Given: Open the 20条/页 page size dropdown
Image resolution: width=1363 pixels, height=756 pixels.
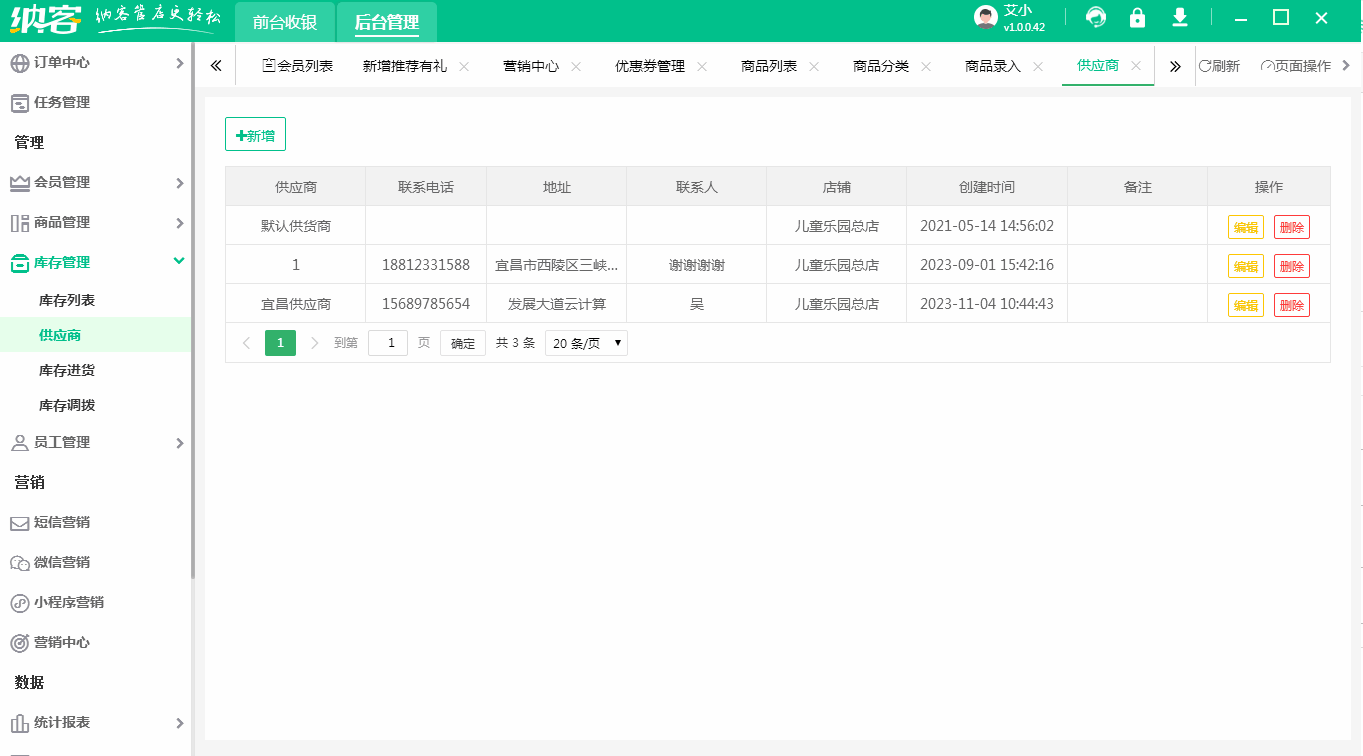Looking at the screenshot, I should [585, 342].
